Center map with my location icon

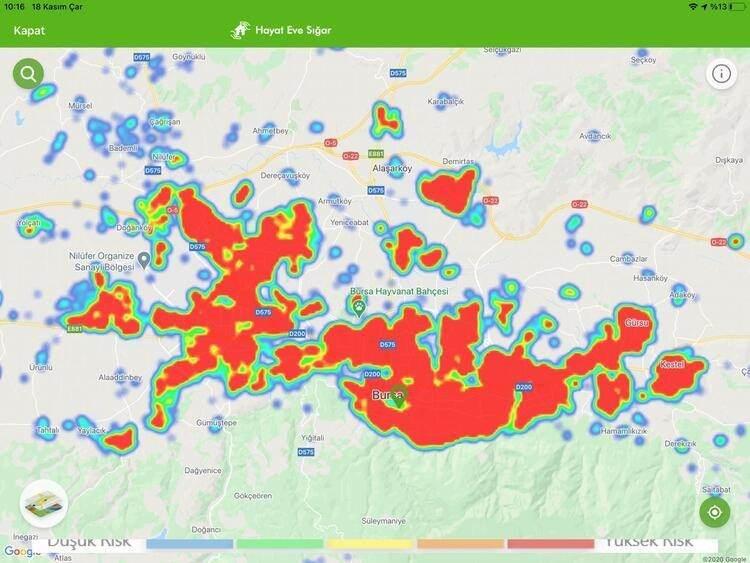point(714,513)
